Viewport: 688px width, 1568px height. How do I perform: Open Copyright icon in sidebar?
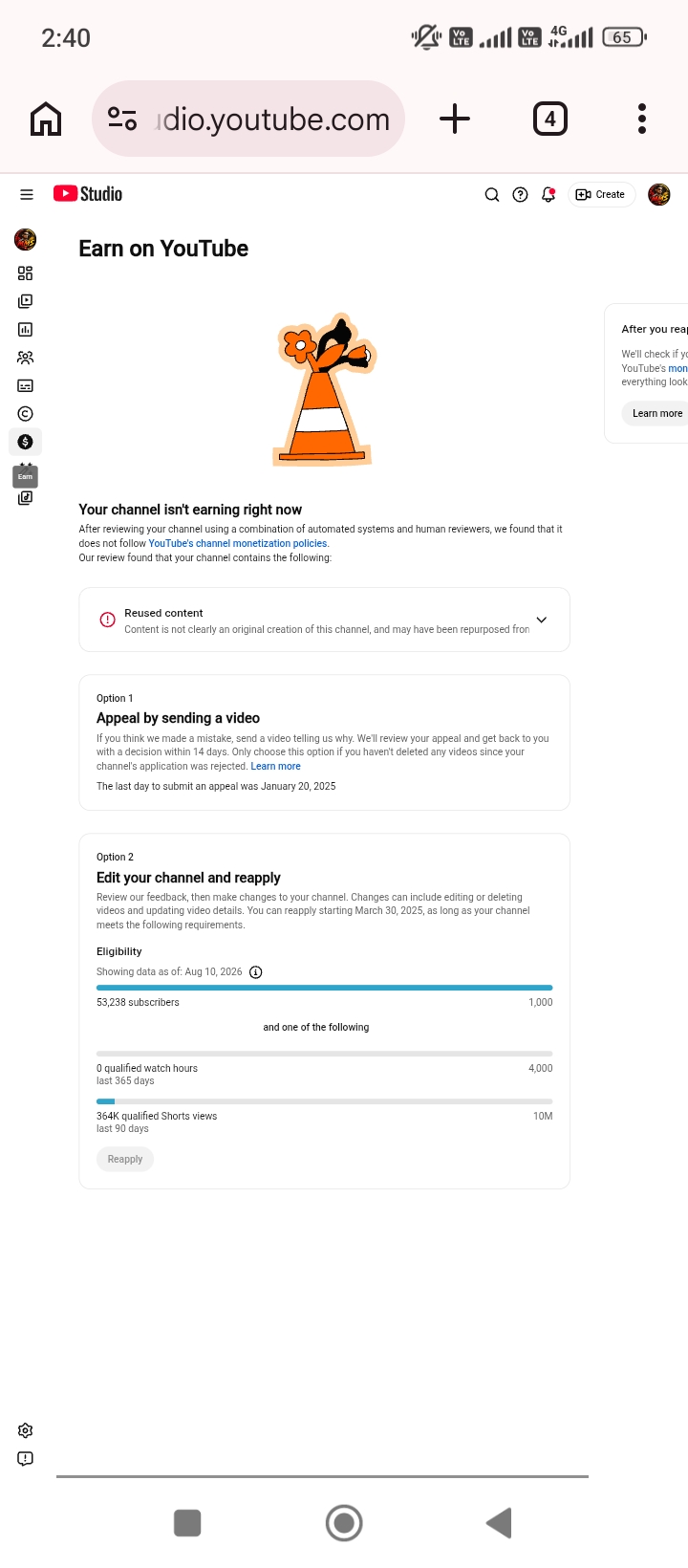(x=26, y=414)
